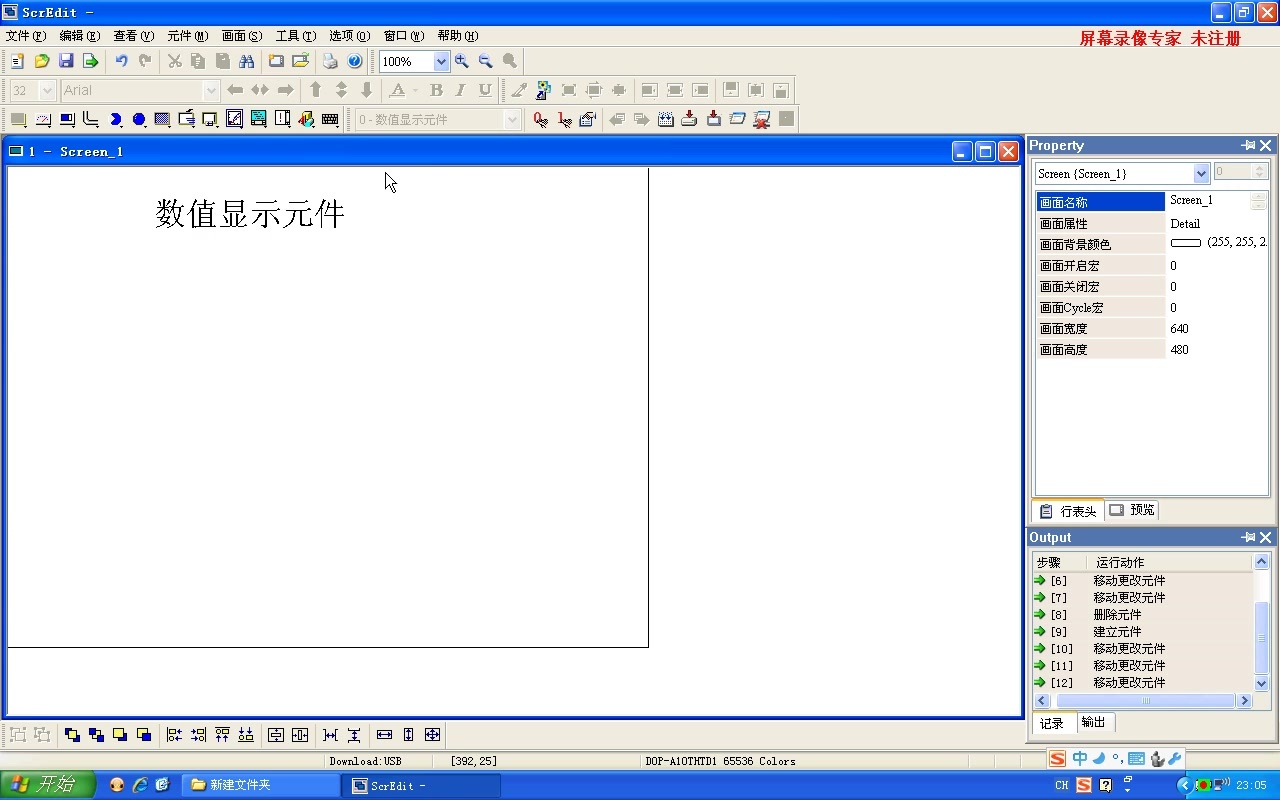This screenshot has width=1280, height=800.
Task: Toggle the Output panel auto-hide pin
Action: coord(1248,538)
